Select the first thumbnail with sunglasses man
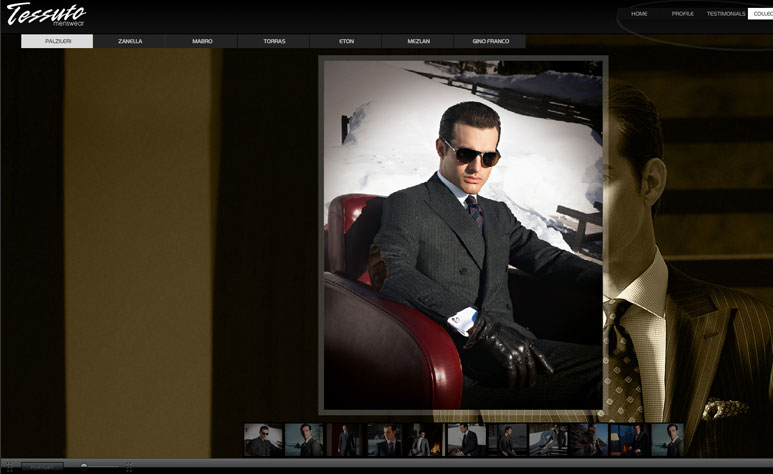Viewport: 773px width, 474px height. tap(263, 440)
